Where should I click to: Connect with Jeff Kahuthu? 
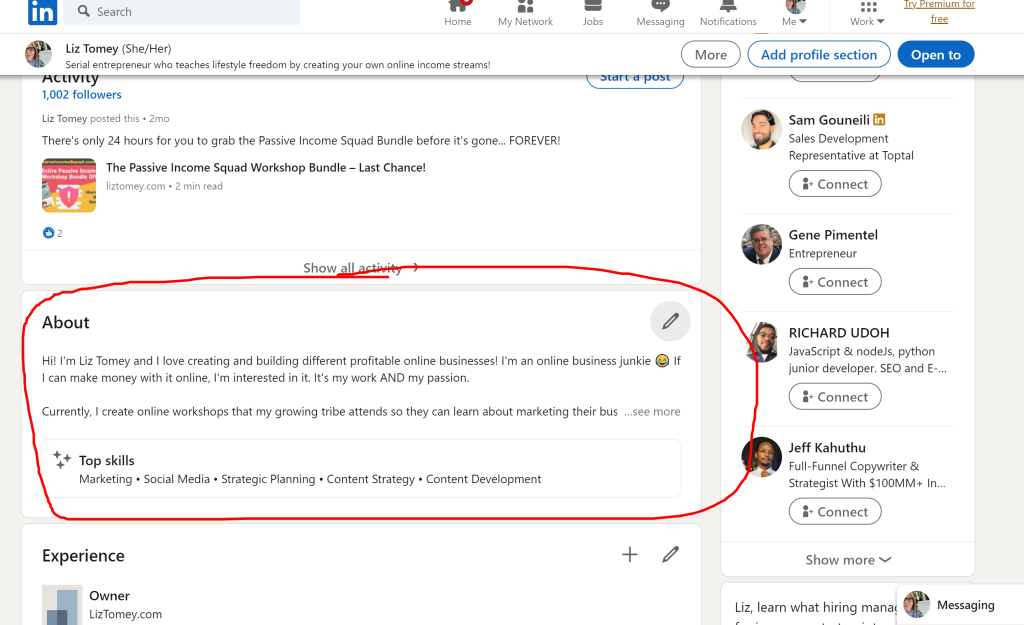coord(835,511)
